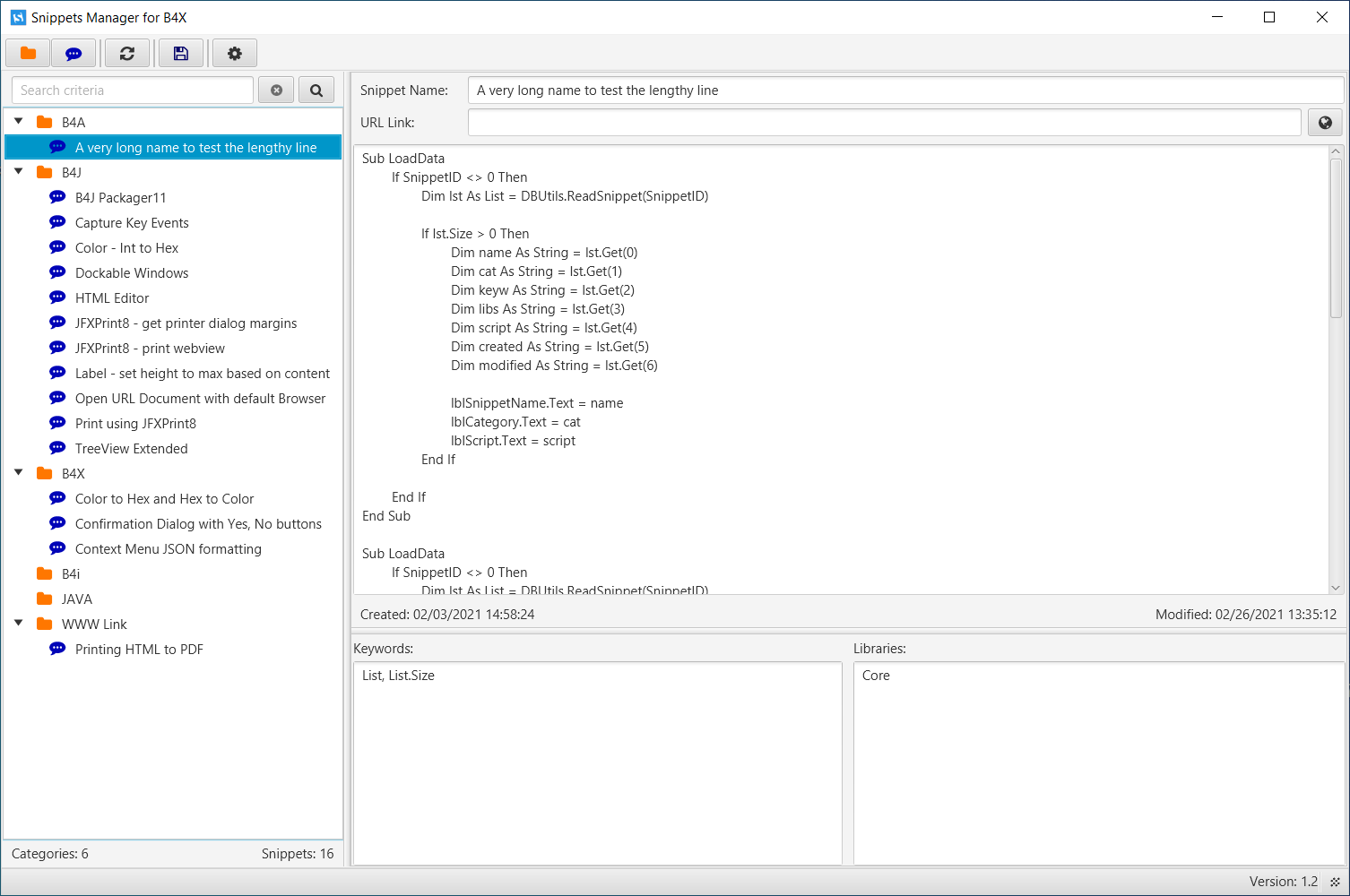Click the snippet icon beside Printing HTML to PDF
The width and height of the screenshot is (1350, 896).
pos(57,649)
